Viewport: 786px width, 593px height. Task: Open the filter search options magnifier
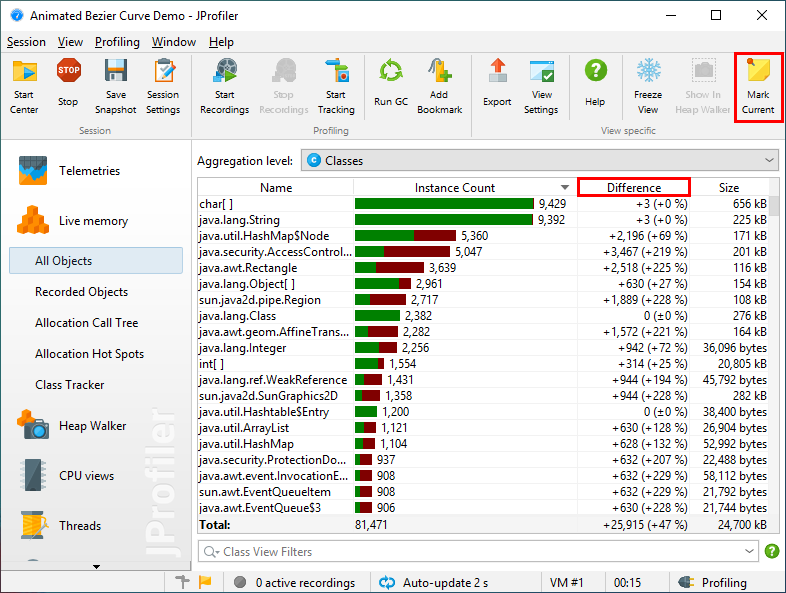point(211,551)
